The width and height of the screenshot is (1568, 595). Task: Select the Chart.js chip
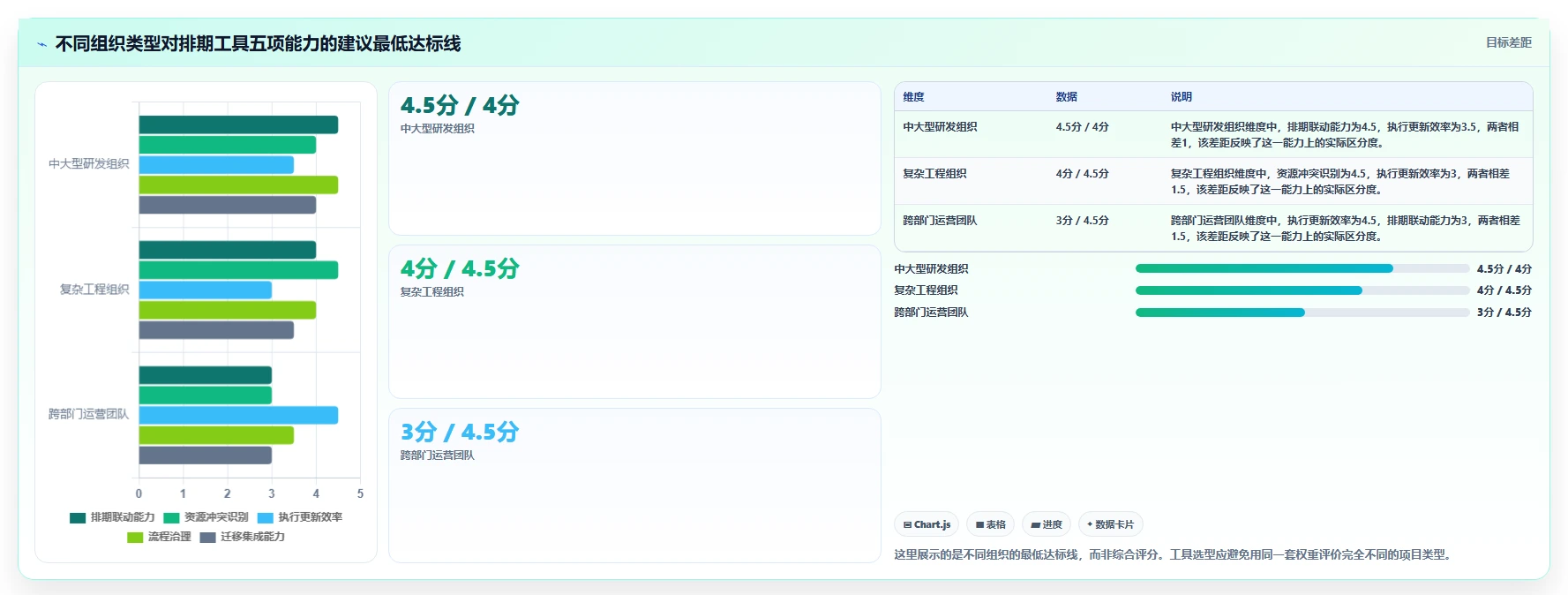(927, 524)
